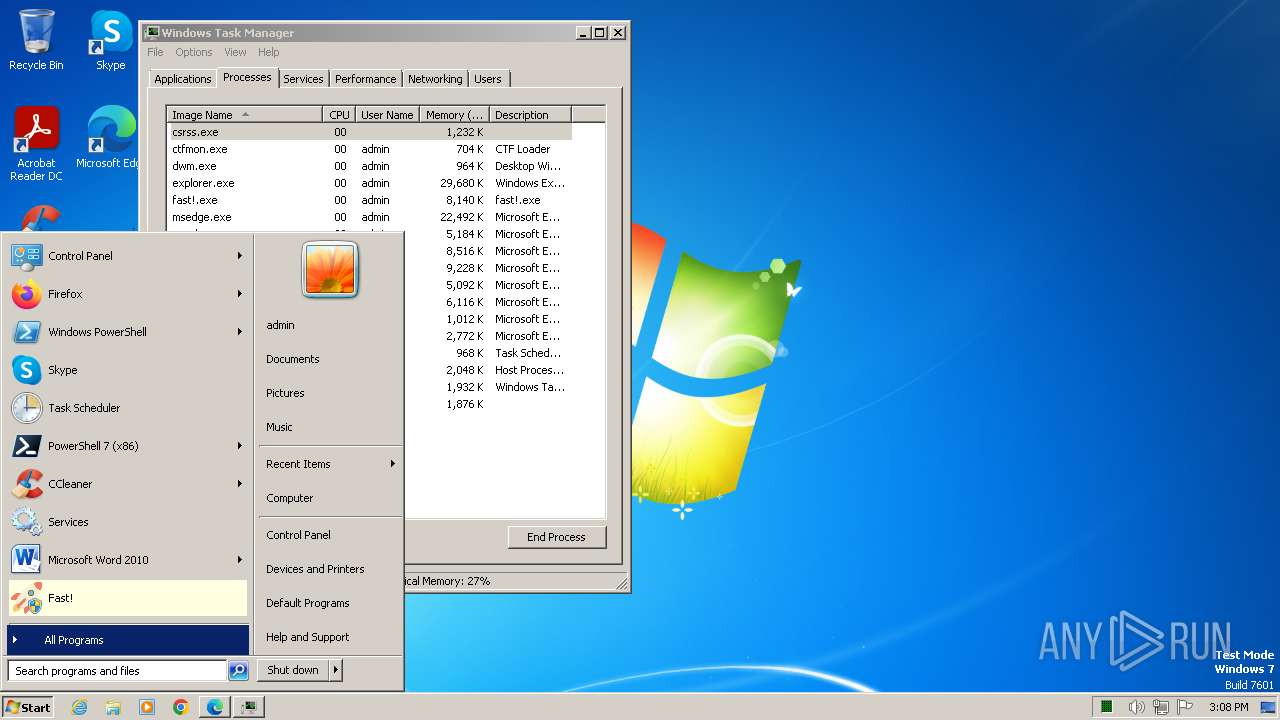Viewport: 1280px width, 720px height.
Task: Open Services from the Start menu
Action: pos(127,522)
